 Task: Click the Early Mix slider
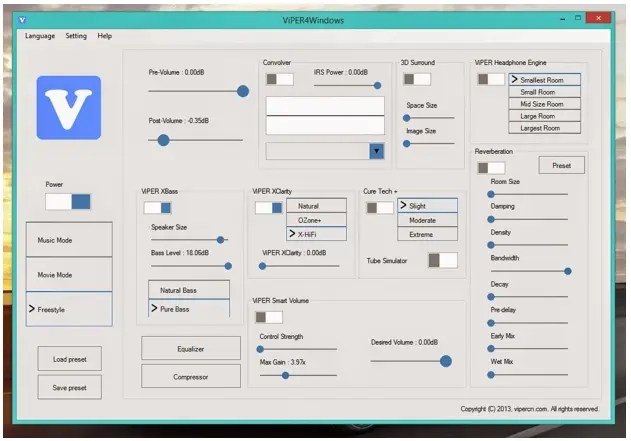point(529,348)
